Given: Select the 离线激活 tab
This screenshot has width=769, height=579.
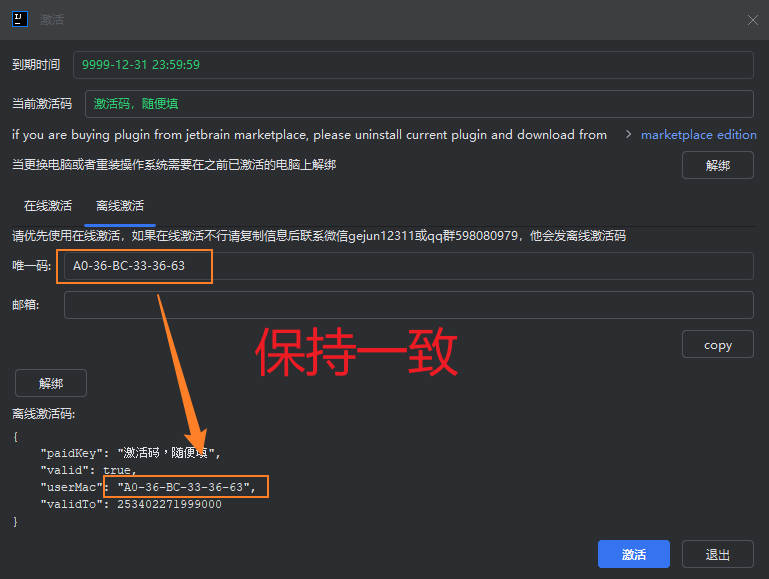Looking at the screenshot, I should [x=120, y=206].
